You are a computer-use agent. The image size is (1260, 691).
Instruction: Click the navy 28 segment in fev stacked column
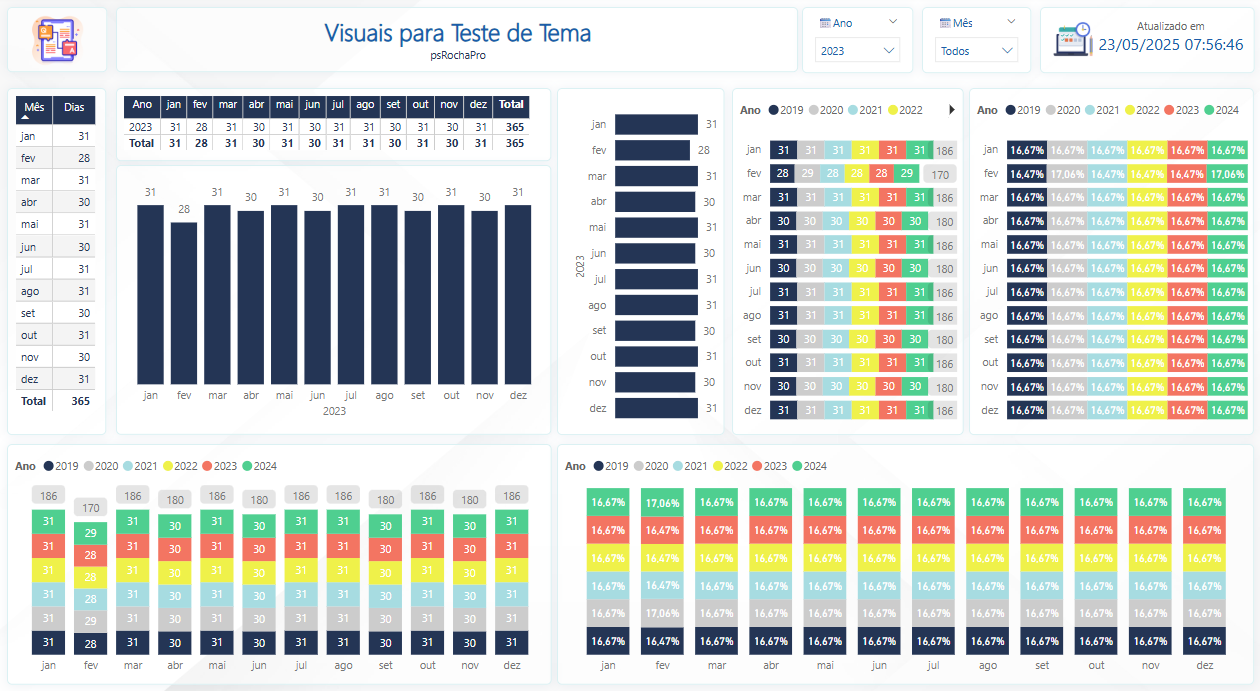89,644
